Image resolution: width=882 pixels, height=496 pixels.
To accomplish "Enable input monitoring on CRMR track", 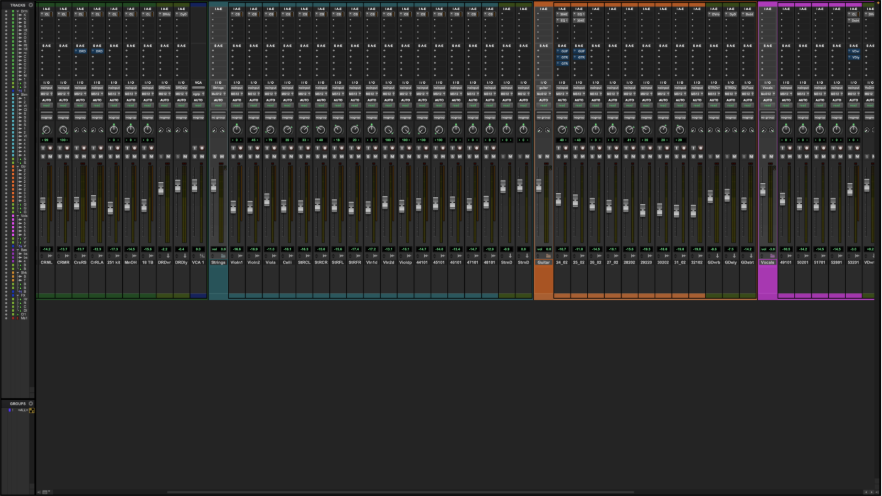I will pos(60,148).
